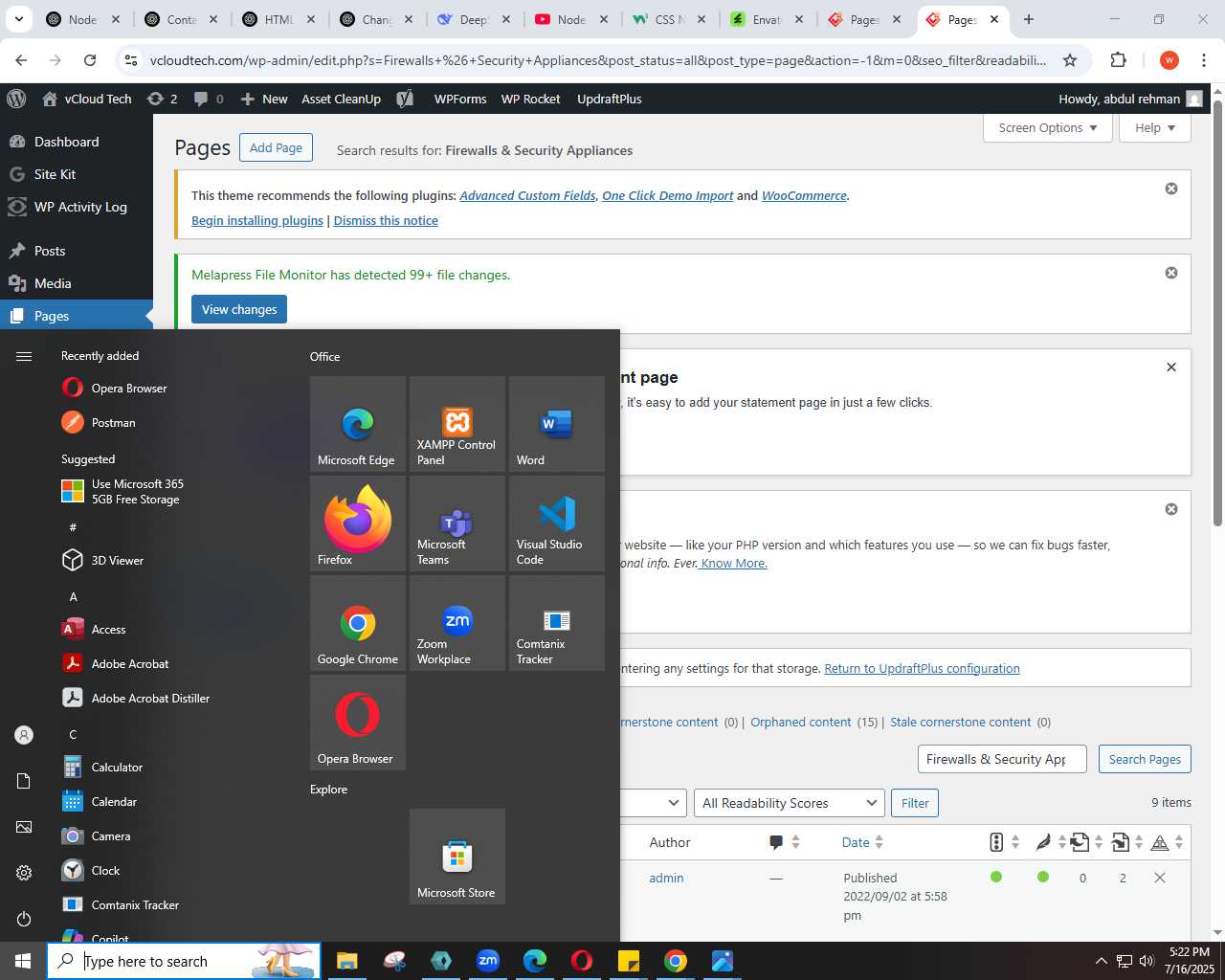The height and width of the screenshot is (980, 1225).
Task: Dismiss the Melapress File Monitor notice
Action: tap(1171, 273)
